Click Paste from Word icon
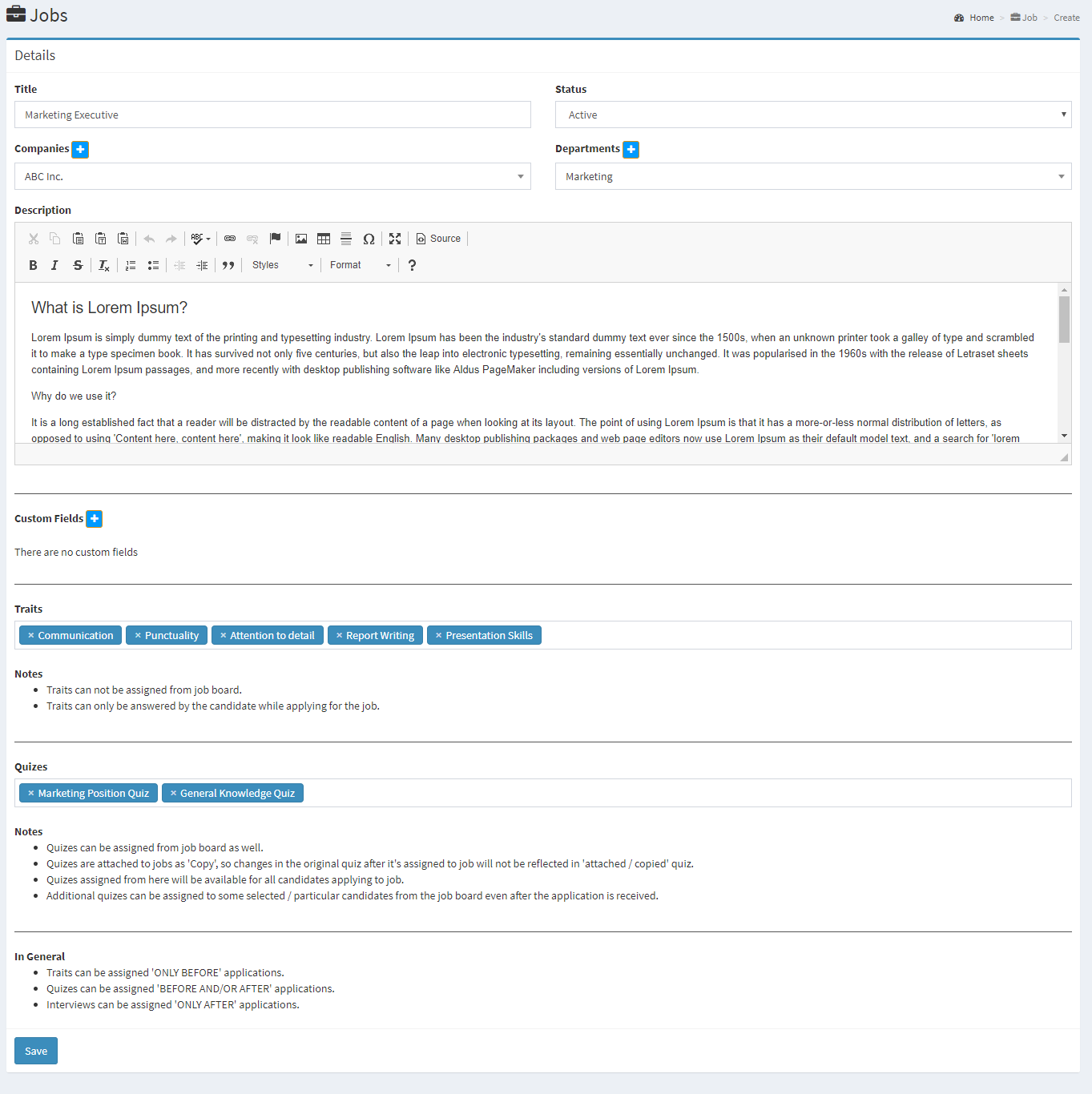 pos(123,239)
